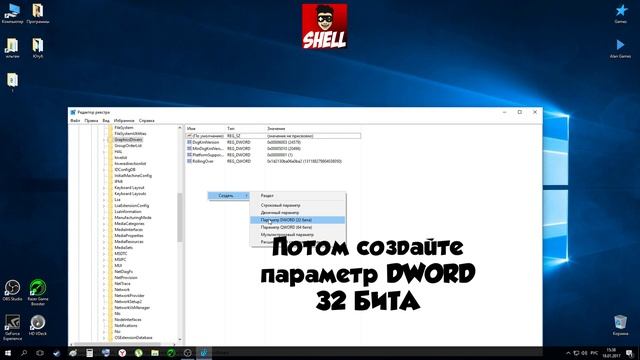This screenshot has height=360, width=640.
Task: Switch to Registry Editor taskbar button
Action: [204, 353]
